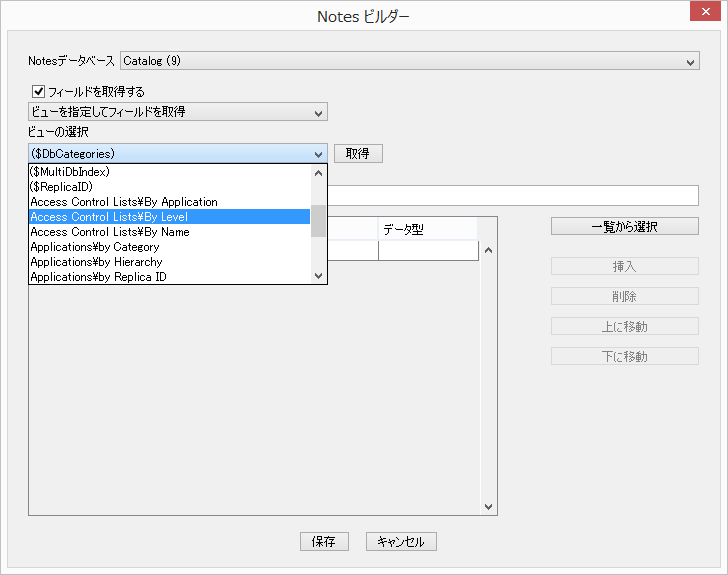Select Applications¥by Hierarchy entry

click(x=170, y=262)
